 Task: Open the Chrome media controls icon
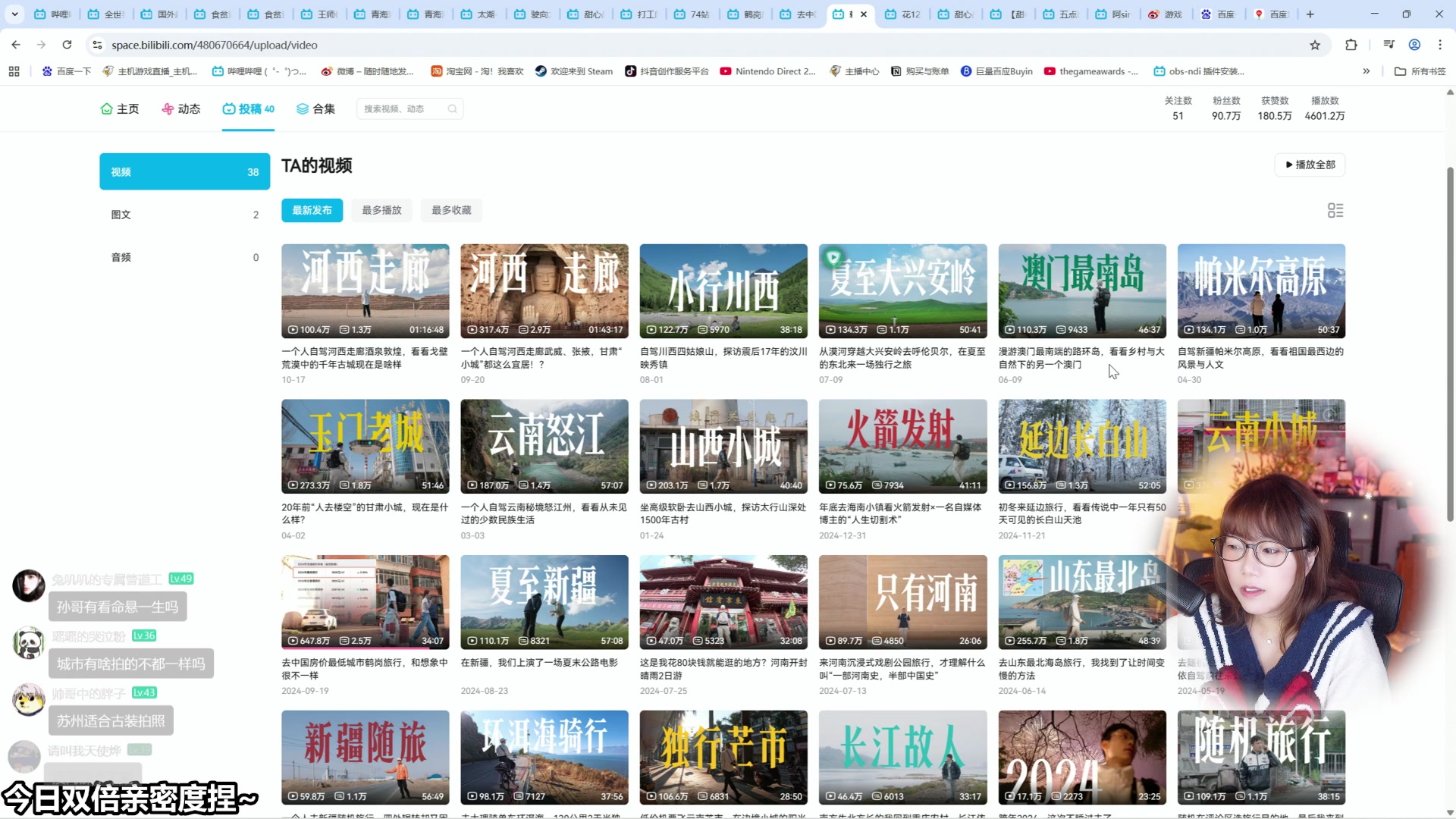1388,45
